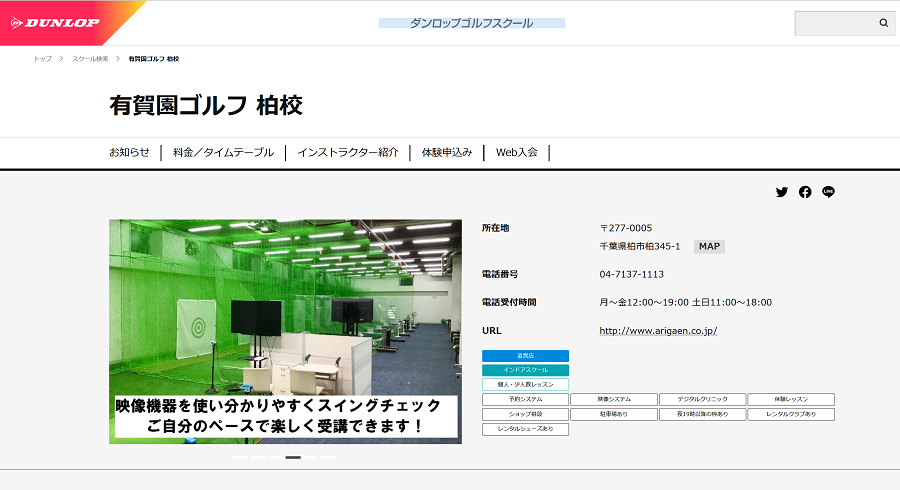Click 予約システム tag

point(525,399)
